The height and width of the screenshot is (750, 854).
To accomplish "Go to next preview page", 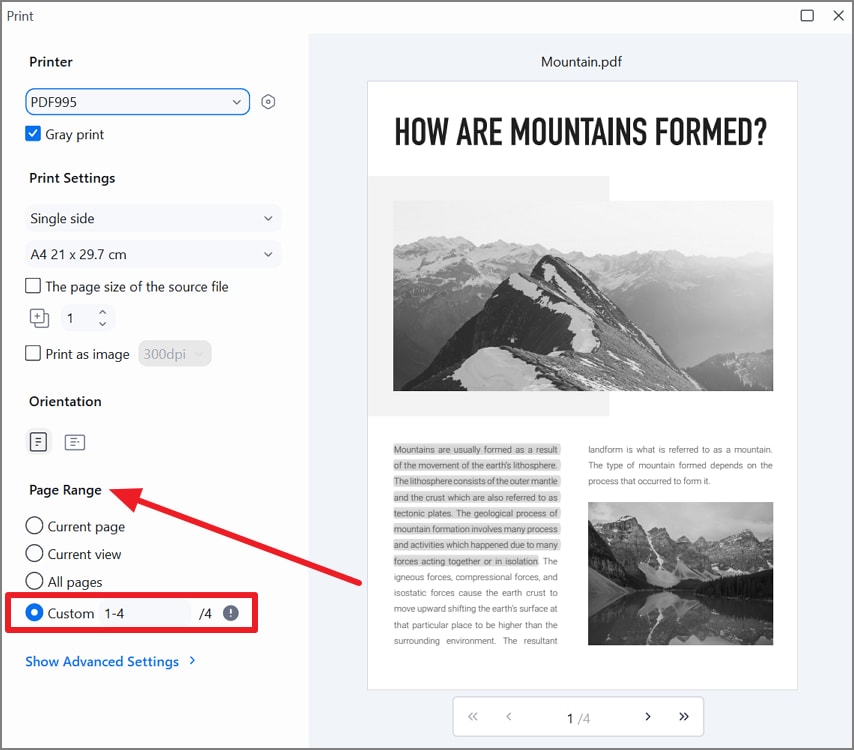I will click(x=648, y=716).
